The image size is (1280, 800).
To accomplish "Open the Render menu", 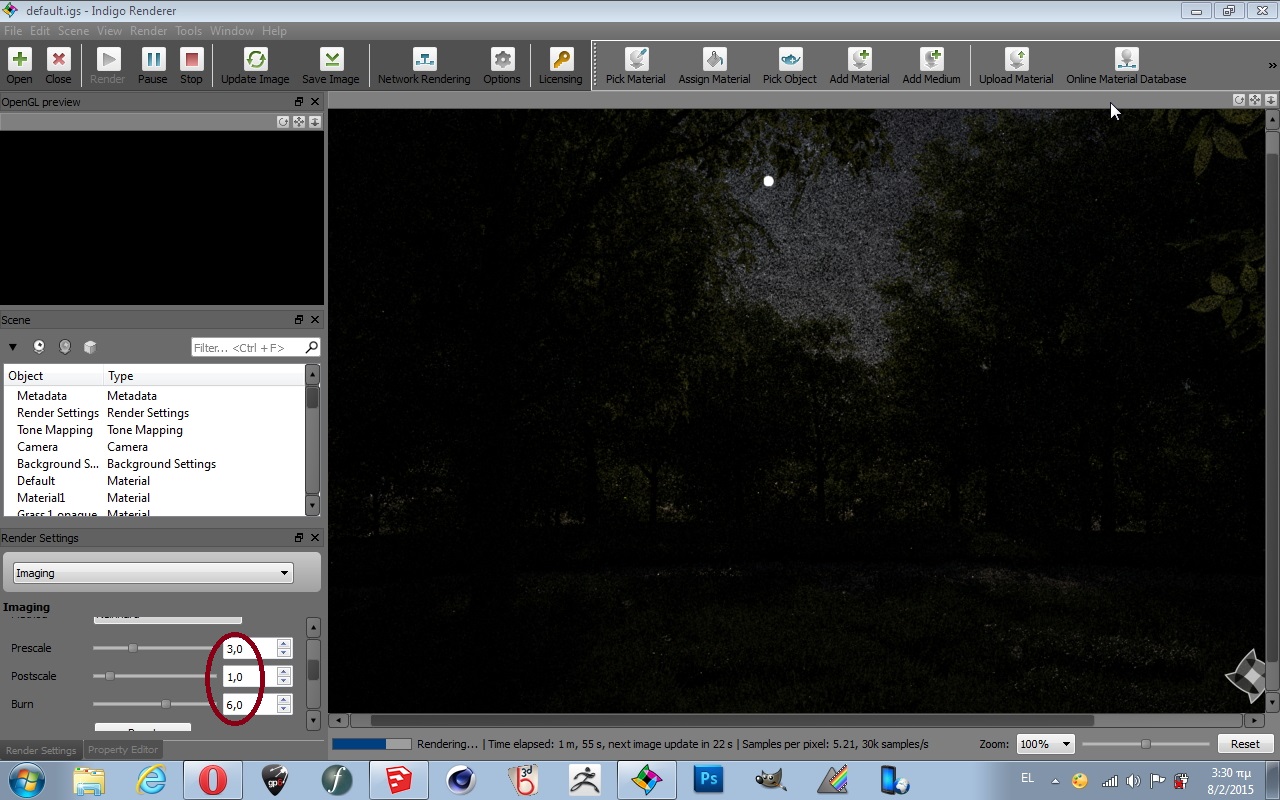I will point(148,31).
